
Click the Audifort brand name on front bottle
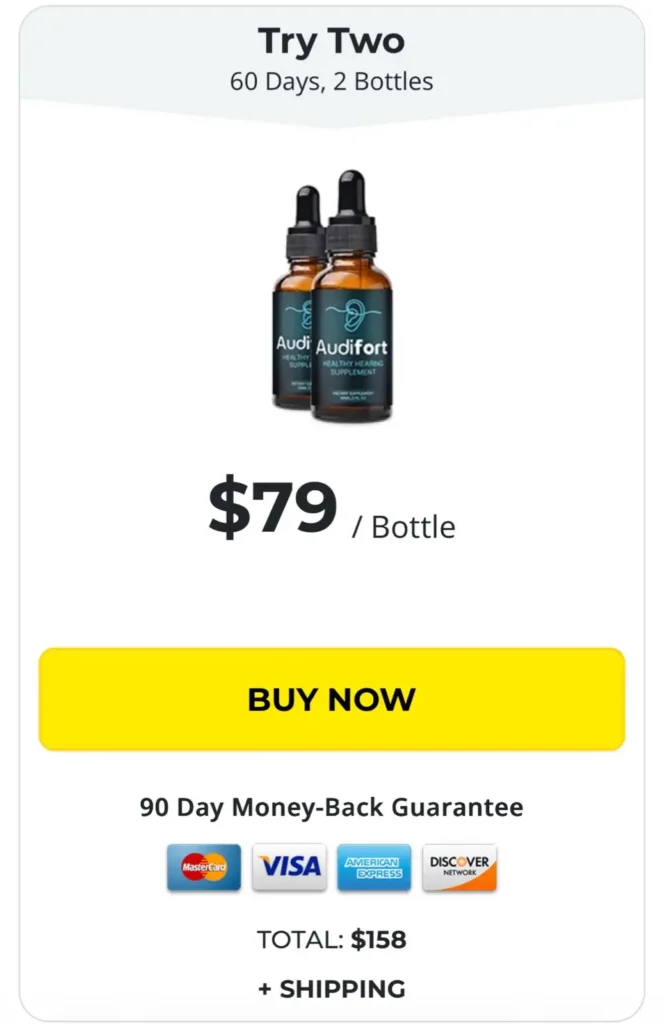click(x=351, y=347)
